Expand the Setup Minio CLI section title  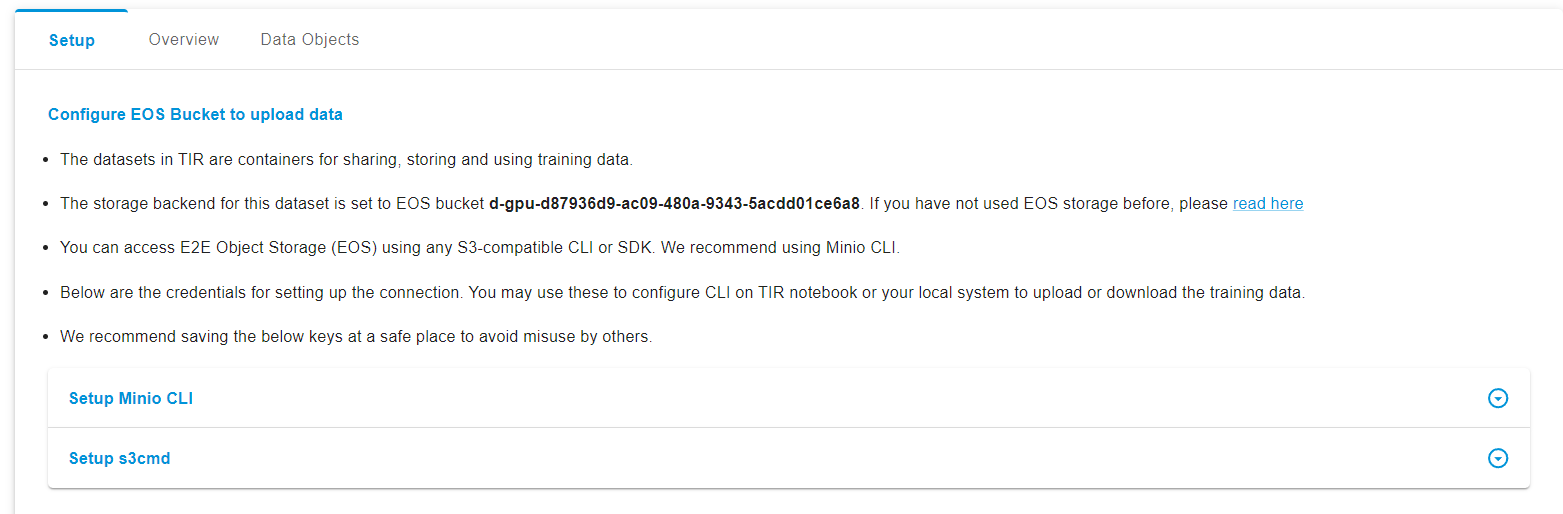pyautogui.click(x=131, y=398)
